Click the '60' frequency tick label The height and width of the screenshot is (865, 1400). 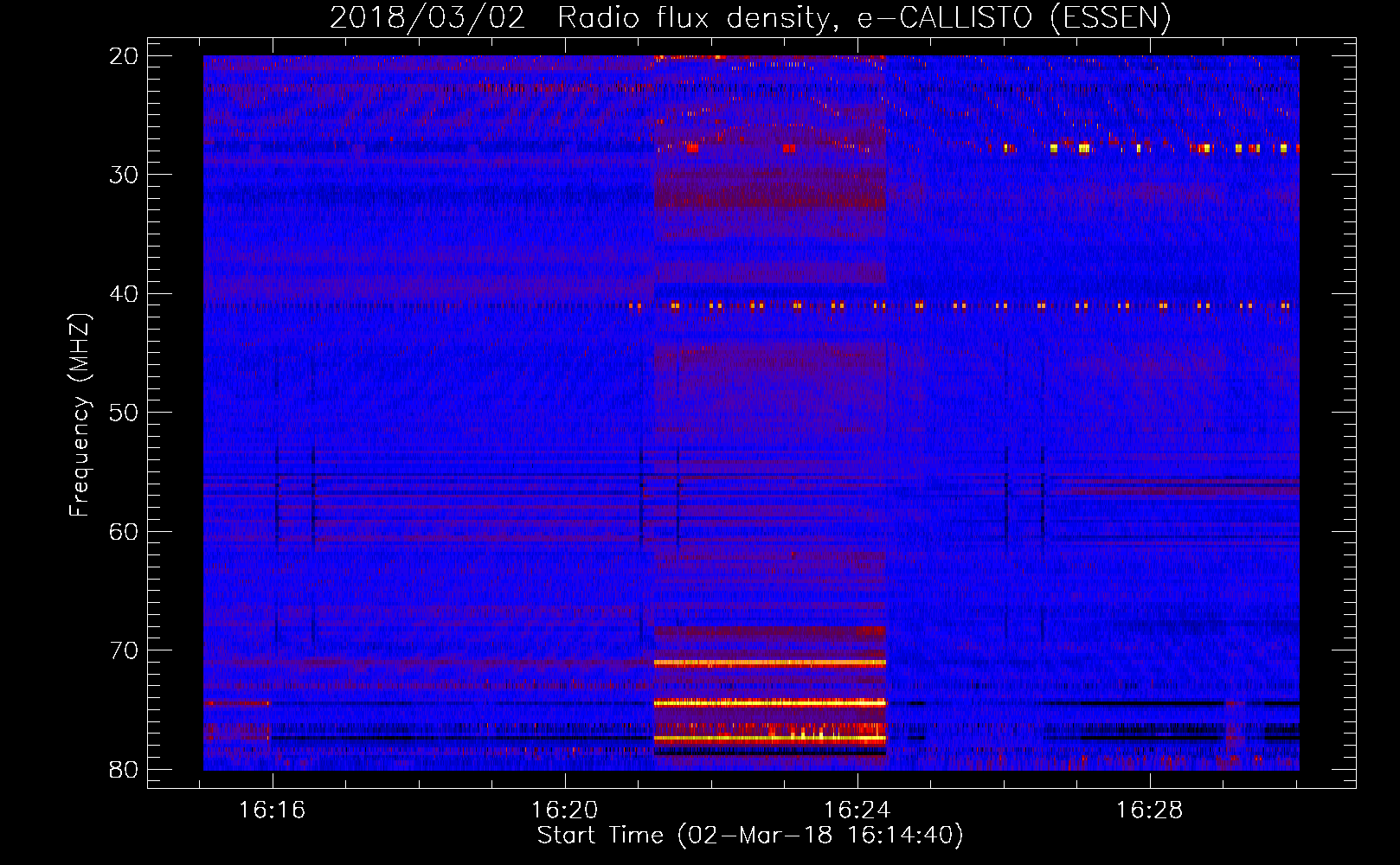click(x=124, y=532)
